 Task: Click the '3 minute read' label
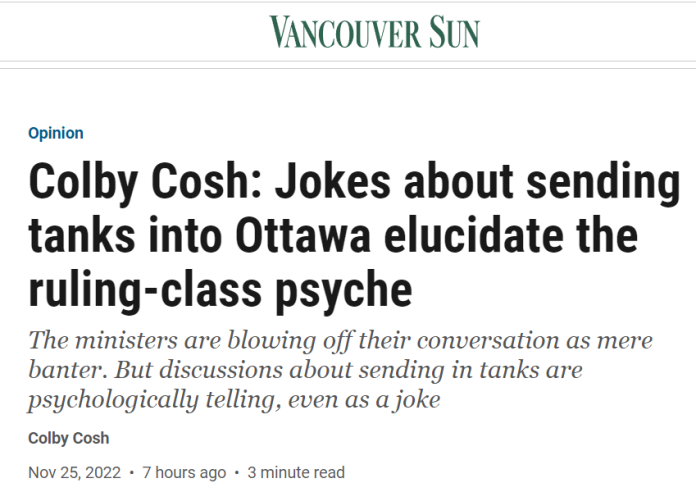[x=296, y=472]
